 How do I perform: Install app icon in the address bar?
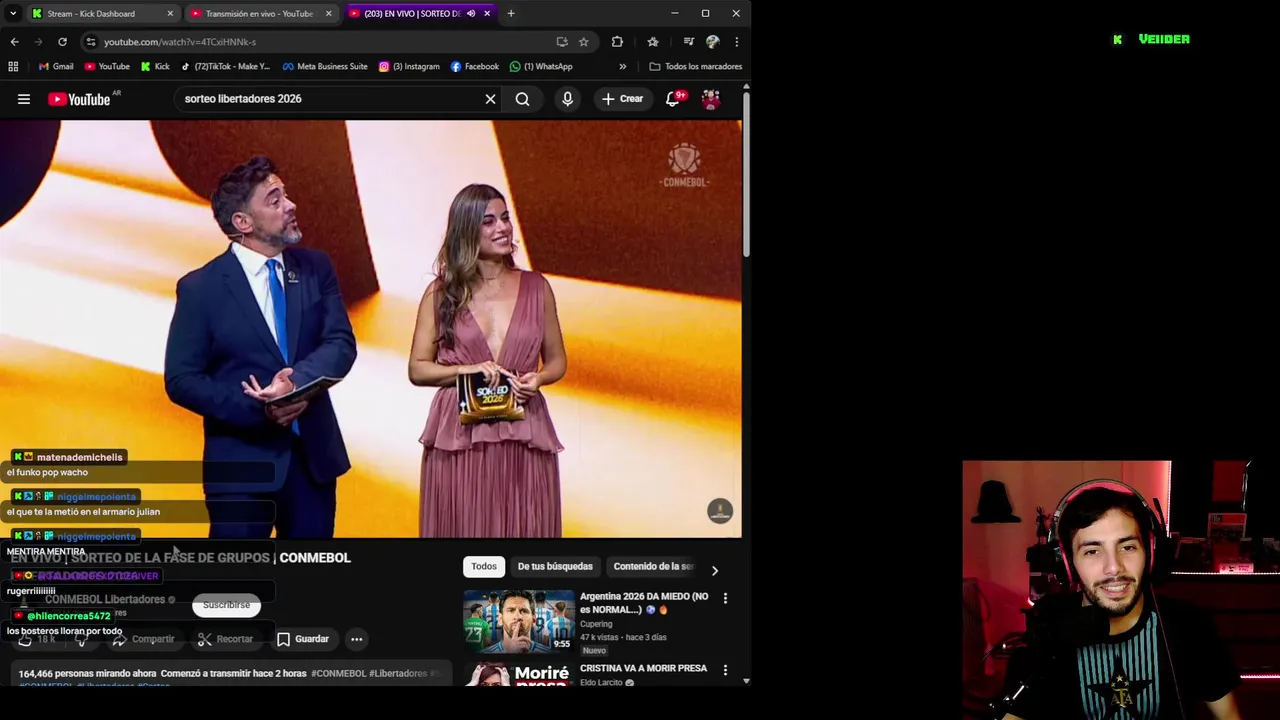562,42
